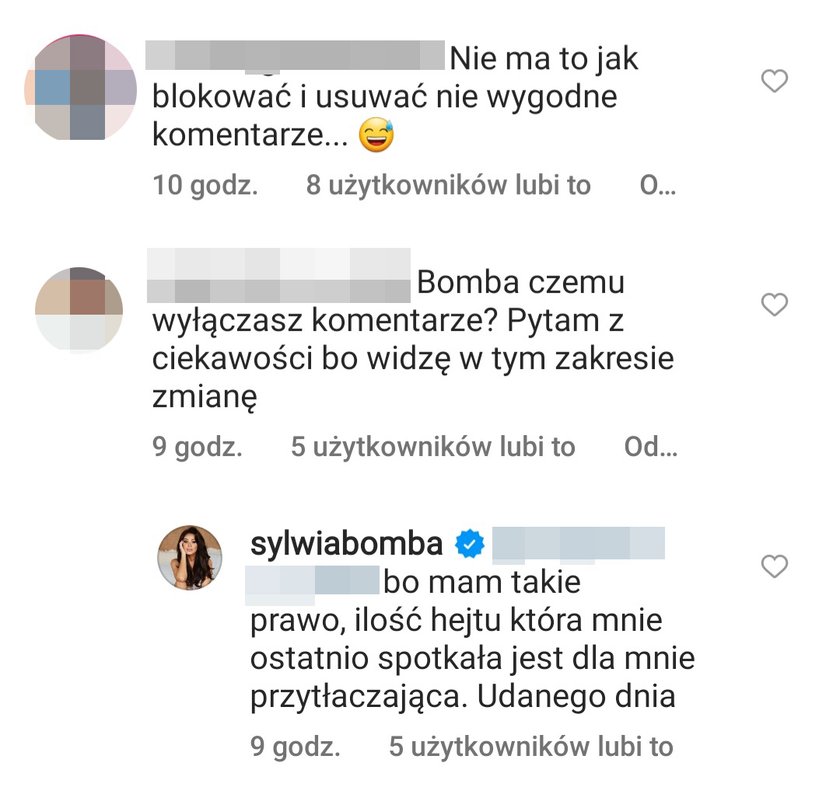The height and width of the screenshot is (808, 840).
Task: Reply via the truncated 'Od...' button on the second comment
Action: [x=650, y=446]
